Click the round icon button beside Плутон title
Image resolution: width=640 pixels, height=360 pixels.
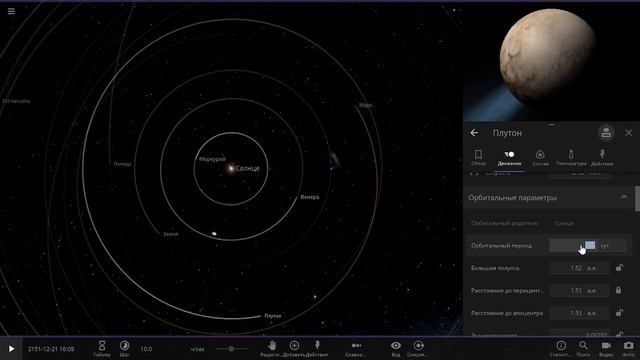(606, 133)
